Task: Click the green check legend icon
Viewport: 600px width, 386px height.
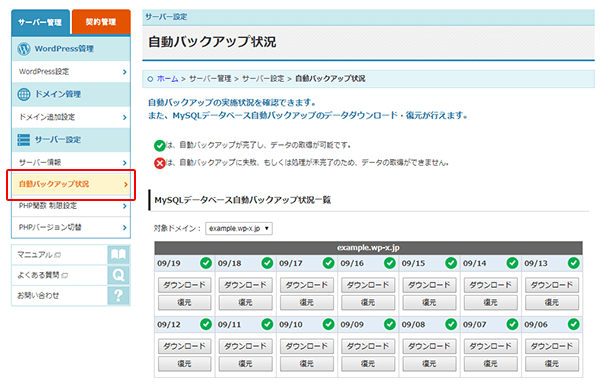Action: click(x=160, y=145)
